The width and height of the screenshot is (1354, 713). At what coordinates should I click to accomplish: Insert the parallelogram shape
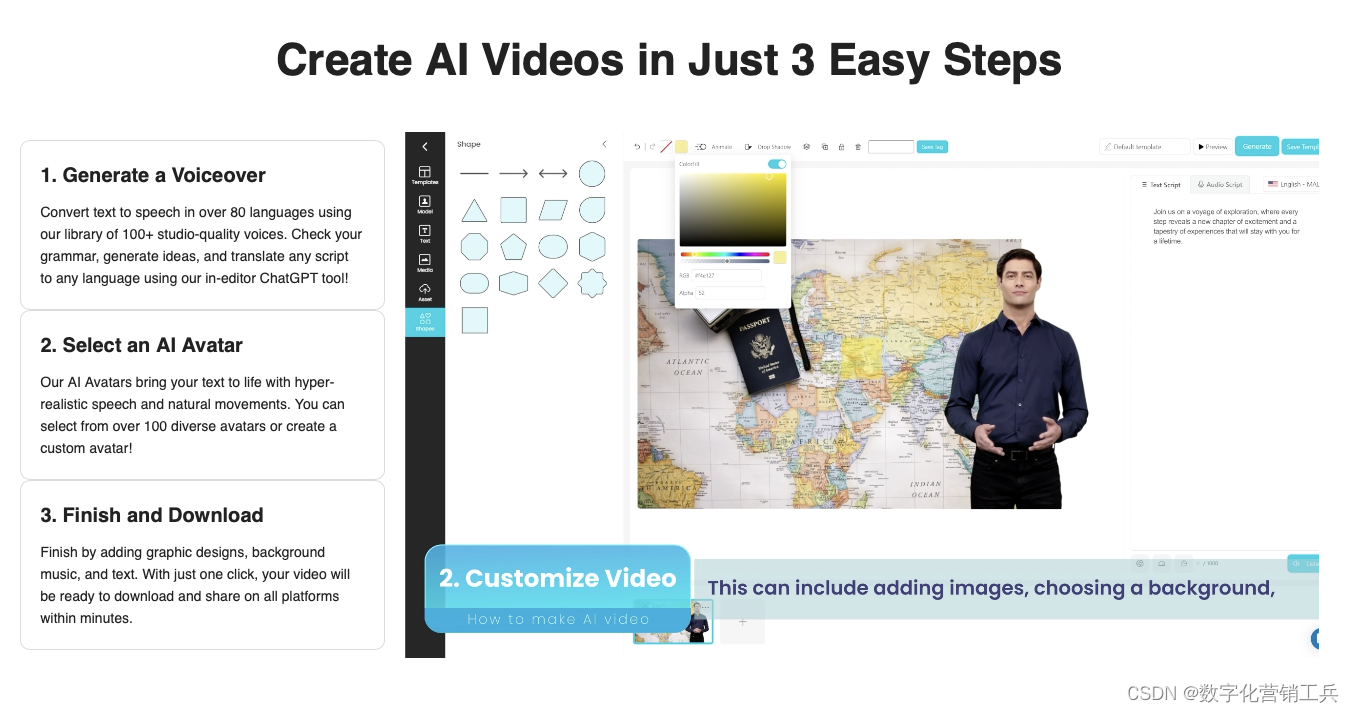553,210
